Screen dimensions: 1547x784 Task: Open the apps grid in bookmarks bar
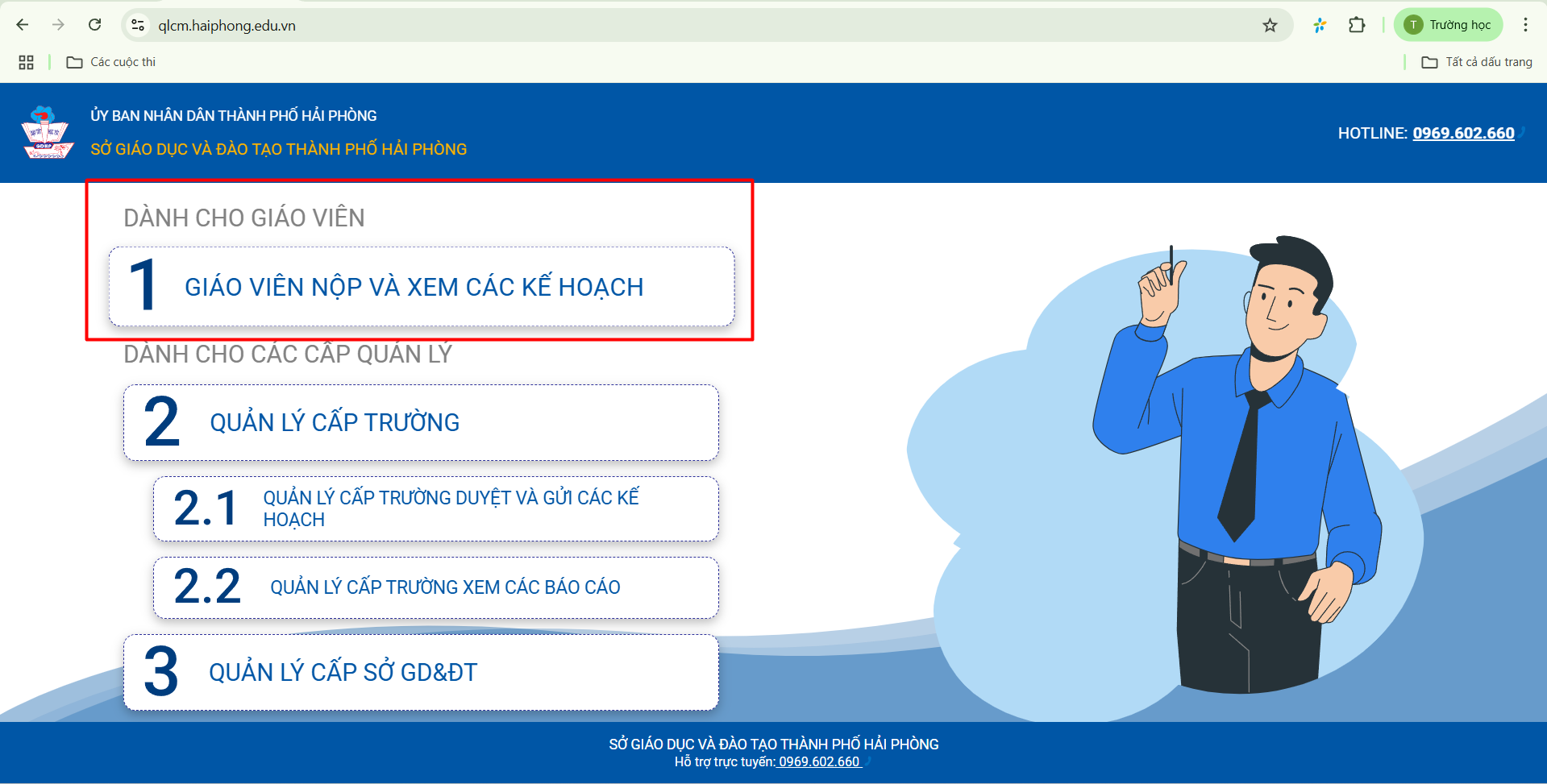click(x=26, y=62)
